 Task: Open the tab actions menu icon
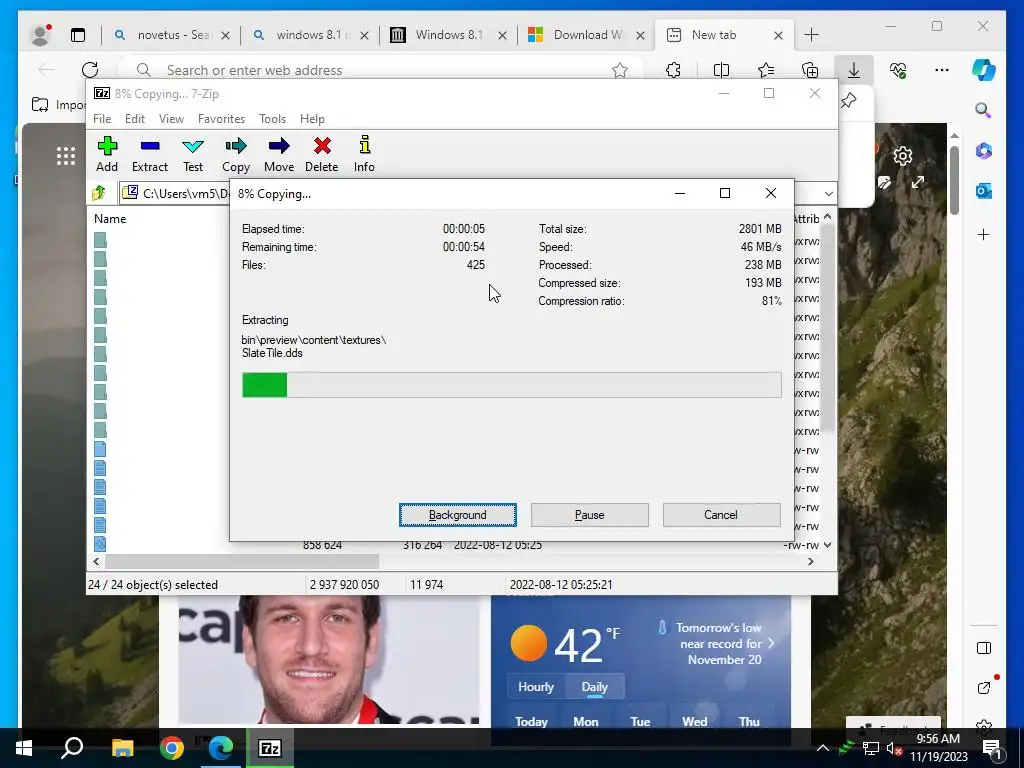[78, 35]
